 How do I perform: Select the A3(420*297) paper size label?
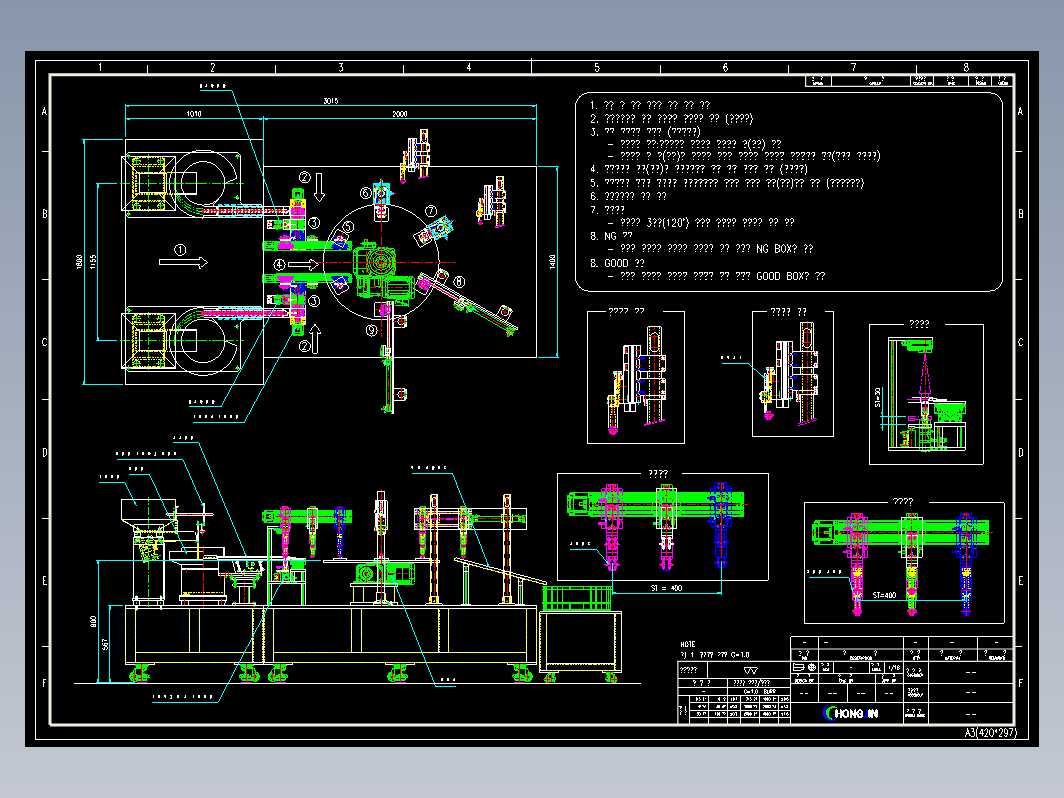coord(991,732)
